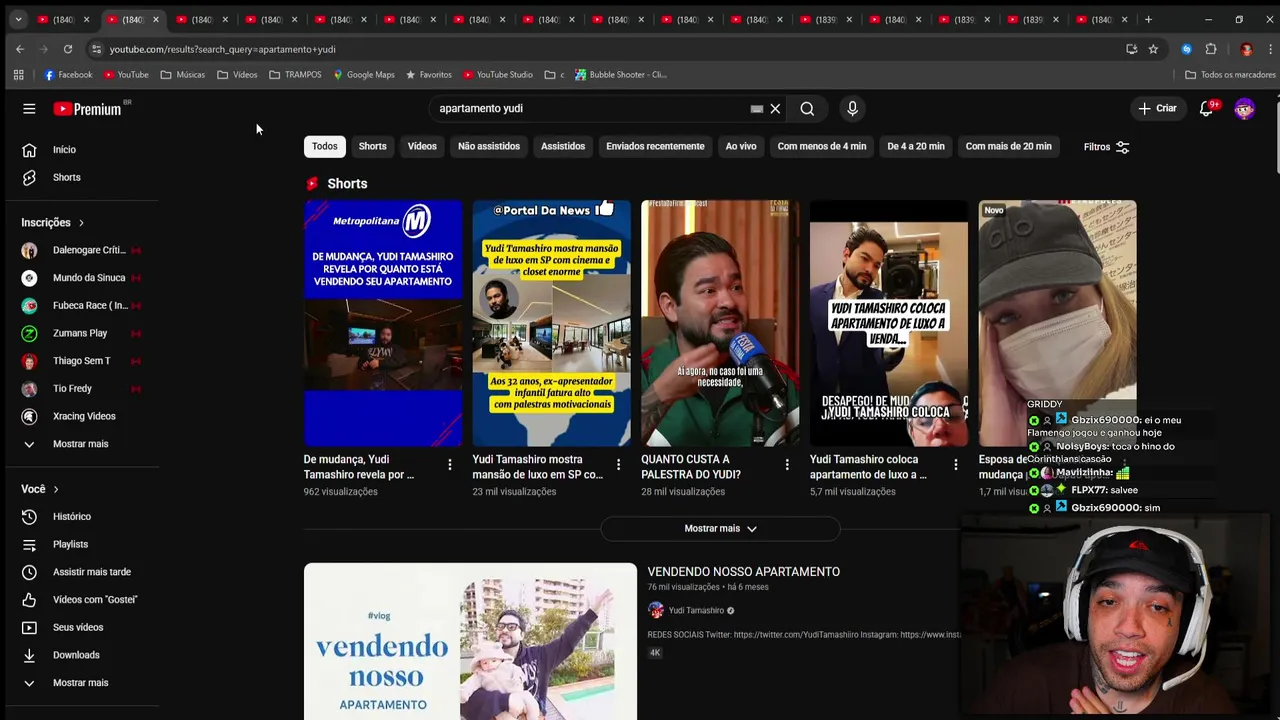Open the Músicas bookmark folder
This screenshot has height=720, width=1280.
pyautogui.click(x=183, y=75)
